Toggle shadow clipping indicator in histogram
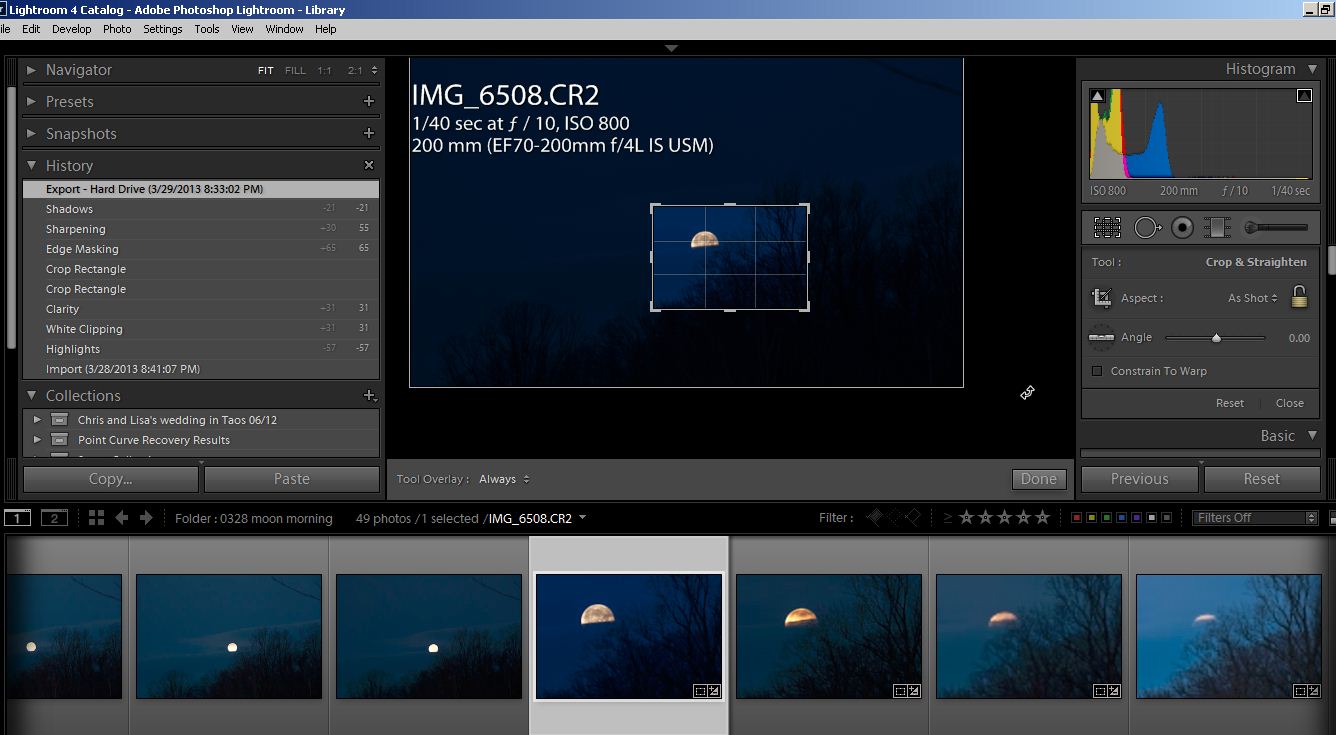1336x735 pixels. pos(1097,96)
